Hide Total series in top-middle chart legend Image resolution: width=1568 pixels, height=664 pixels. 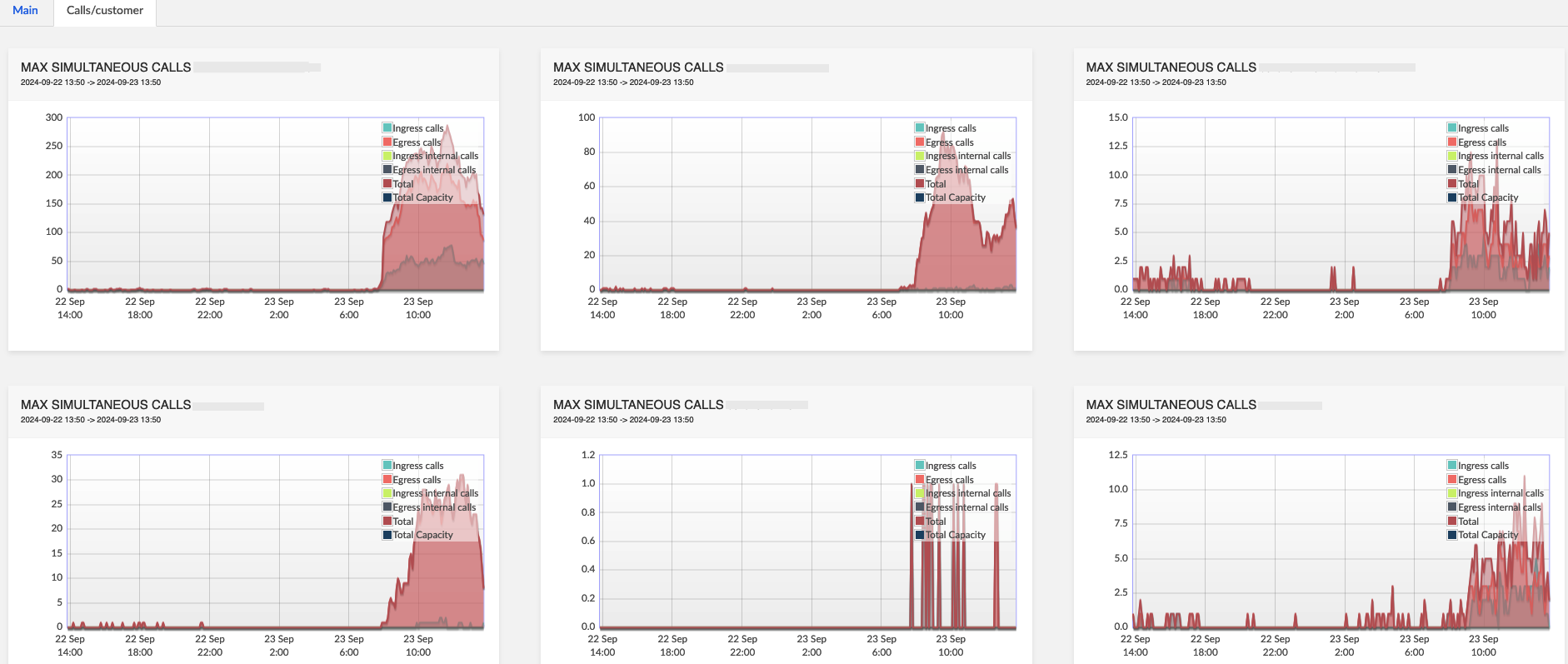pyautogui.click(x=936, y=184)
